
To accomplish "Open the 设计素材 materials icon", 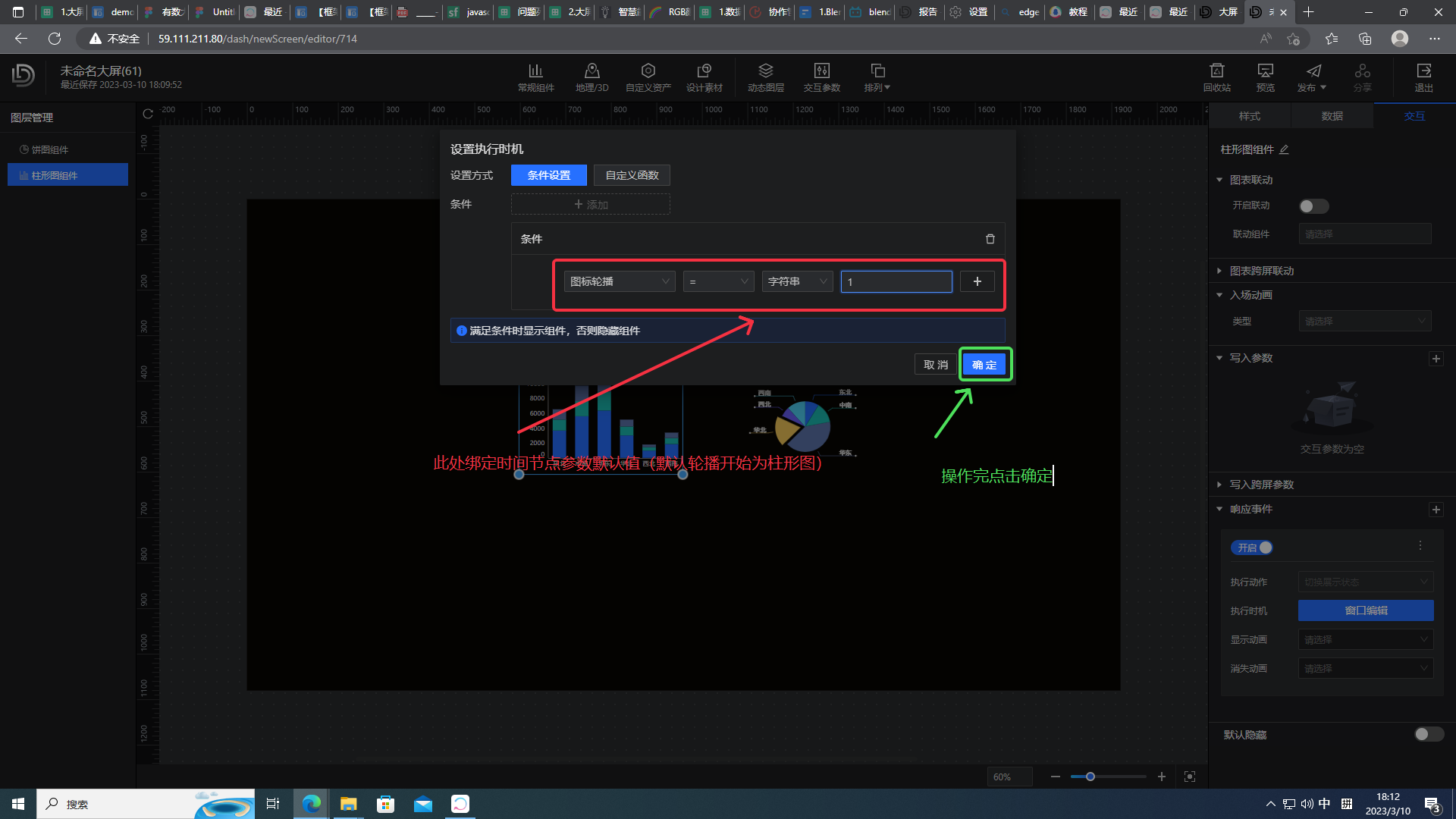I will pyautogui.click(x=704, y=77).
